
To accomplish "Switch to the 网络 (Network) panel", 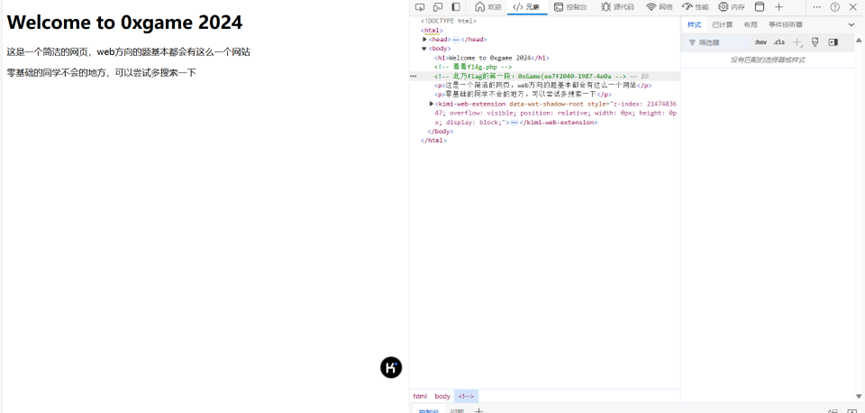I will pos(658,7).
